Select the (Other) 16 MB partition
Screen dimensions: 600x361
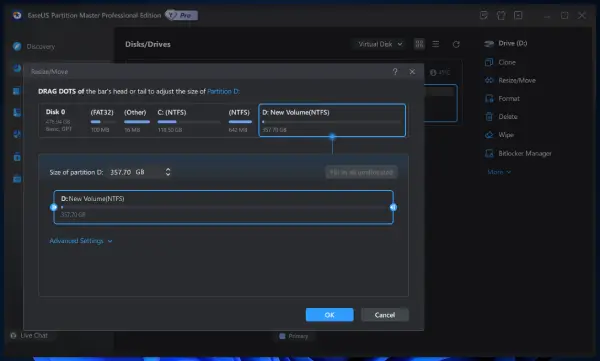pyautogui.click(x=136, y=120)
